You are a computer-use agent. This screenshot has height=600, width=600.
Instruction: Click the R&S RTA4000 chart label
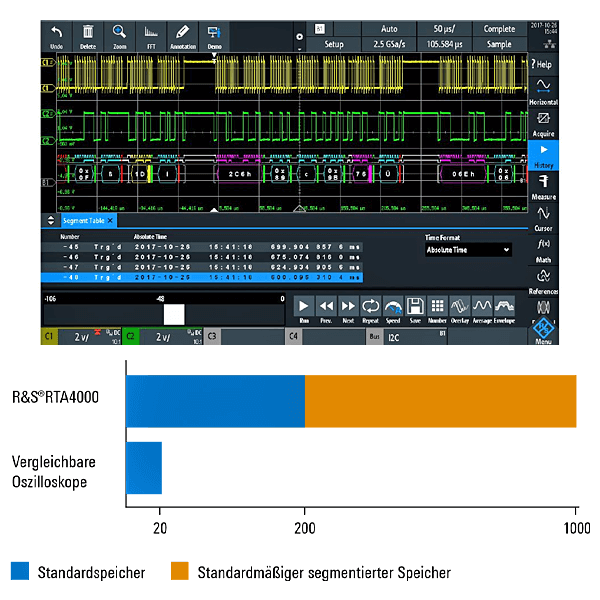[55, 397]
